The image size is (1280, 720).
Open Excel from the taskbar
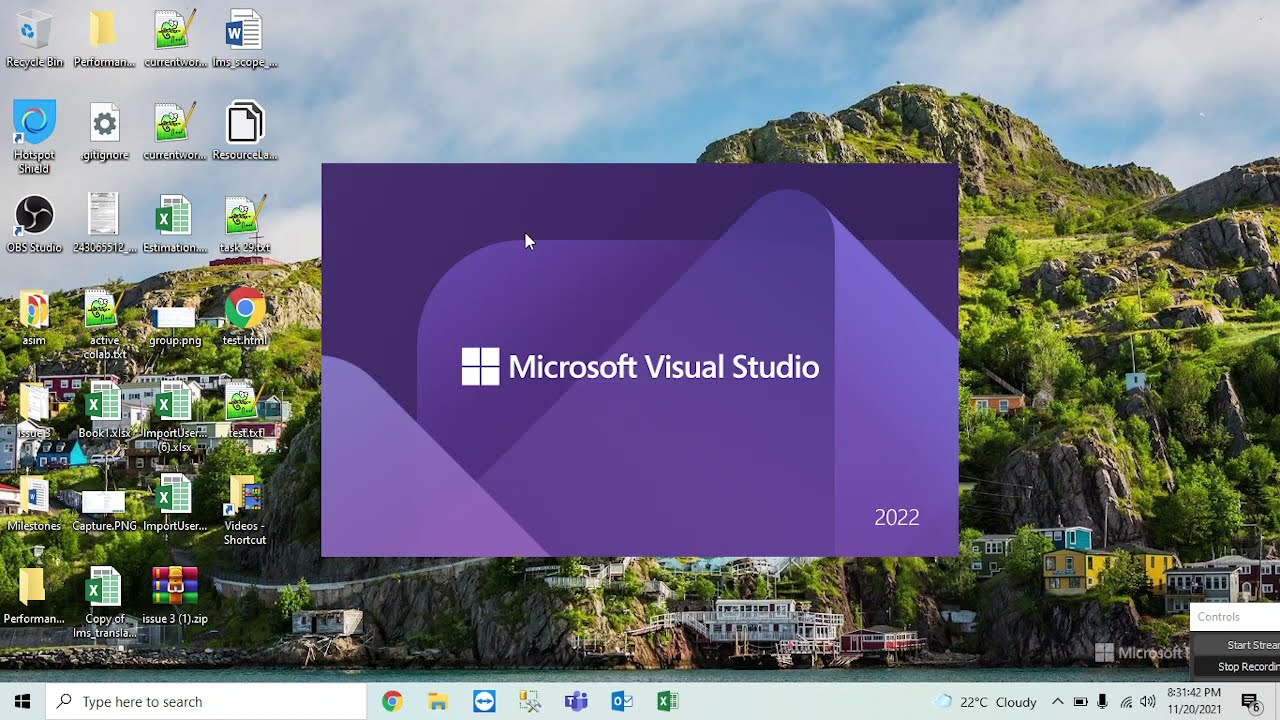[668, 701]
